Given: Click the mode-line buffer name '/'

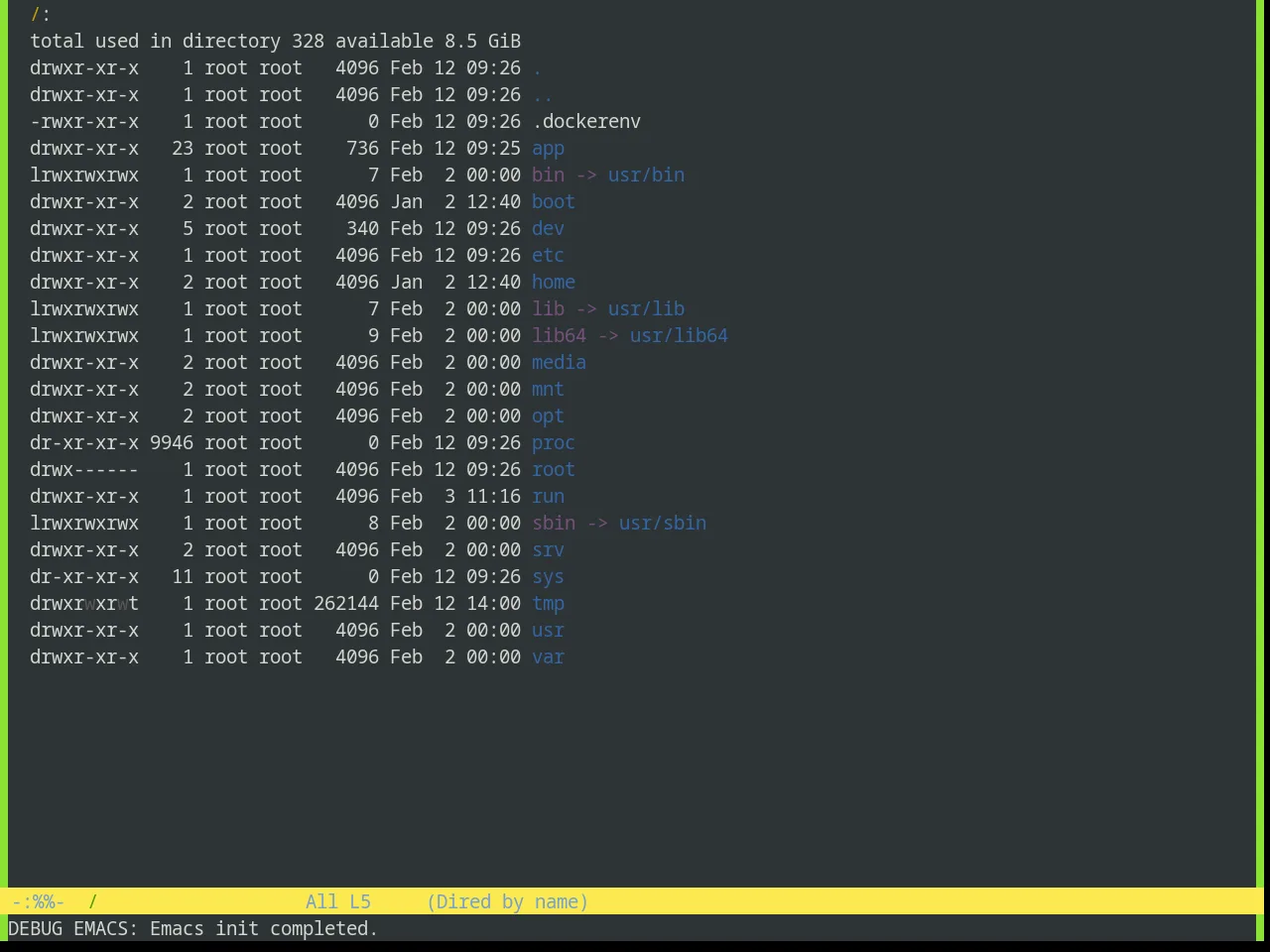Looking at the screenshot, I should pyautogui.click(x=92, y=902).
